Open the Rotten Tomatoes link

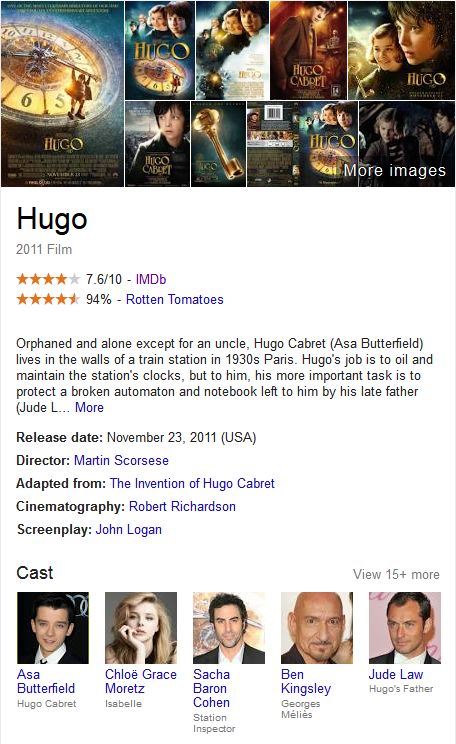(175, 299)
